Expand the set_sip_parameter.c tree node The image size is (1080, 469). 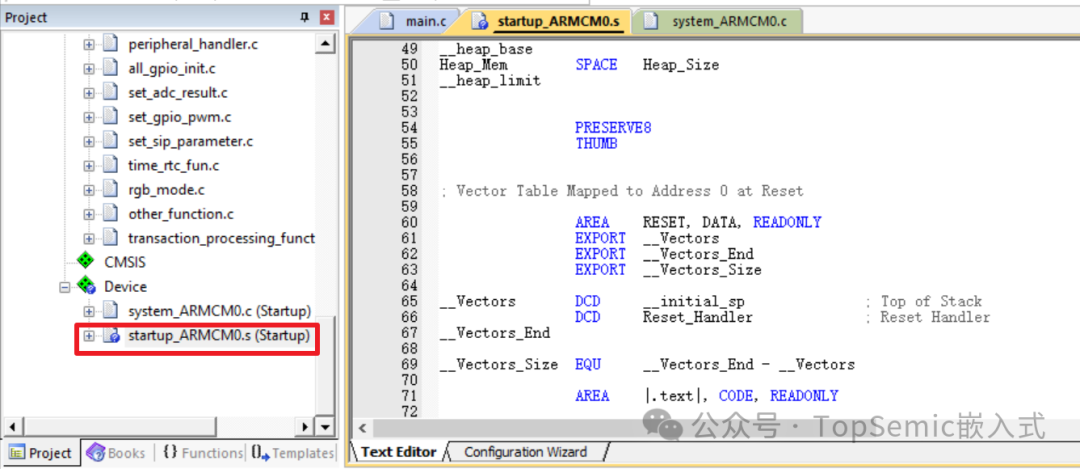[89, 142]
